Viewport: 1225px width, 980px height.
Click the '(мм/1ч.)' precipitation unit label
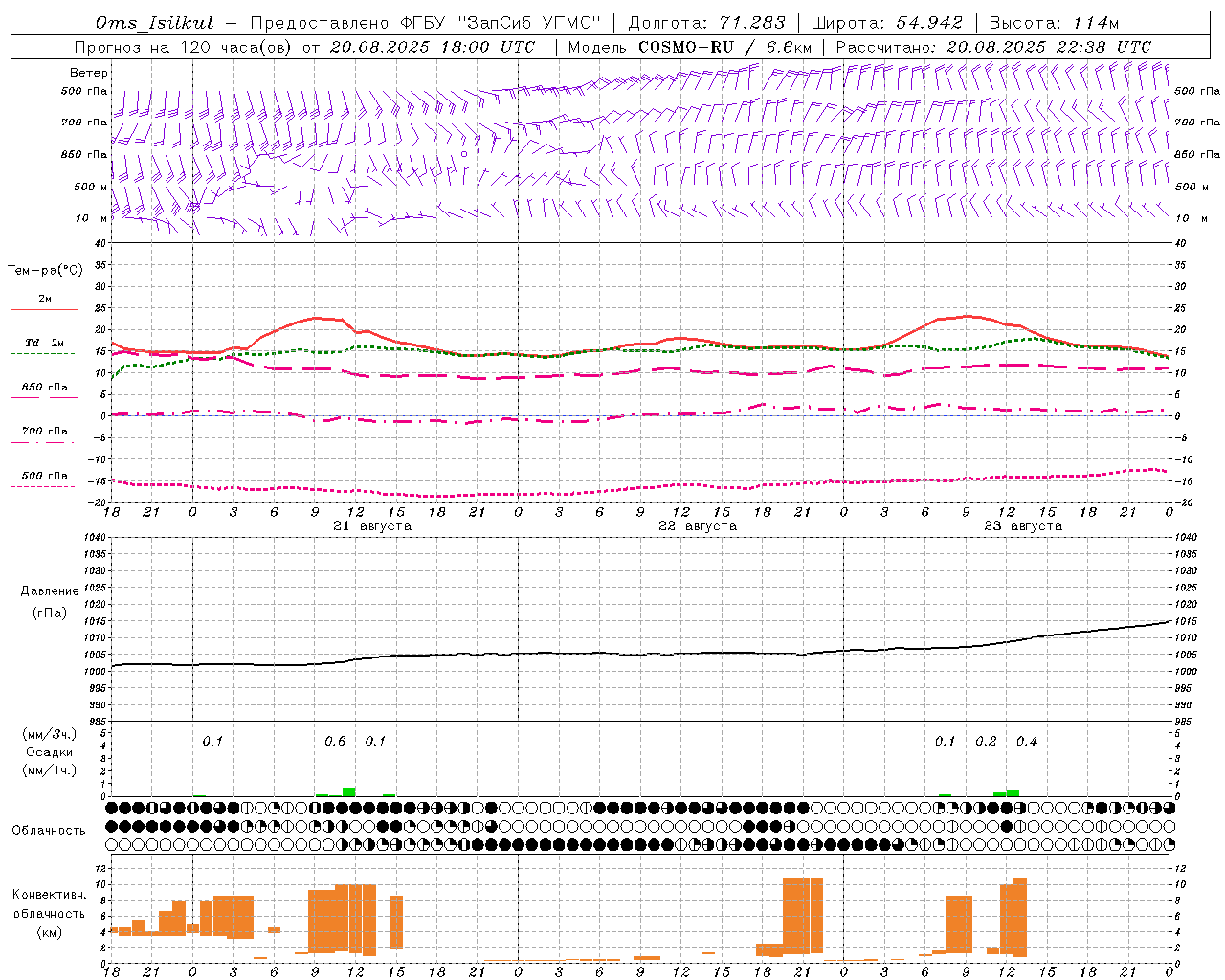tap(50, 770)
